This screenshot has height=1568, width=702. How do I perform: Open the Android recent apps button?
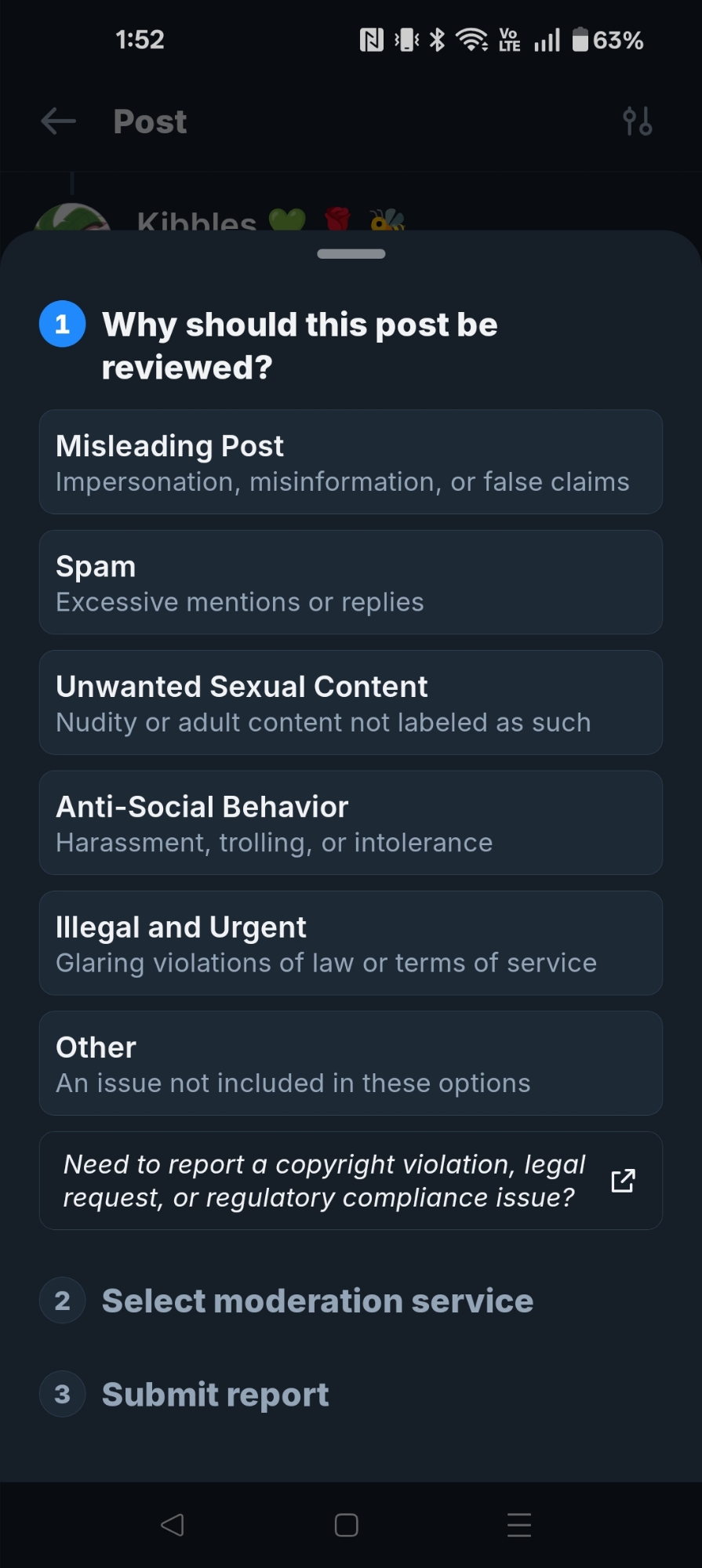coord(519,1525)
